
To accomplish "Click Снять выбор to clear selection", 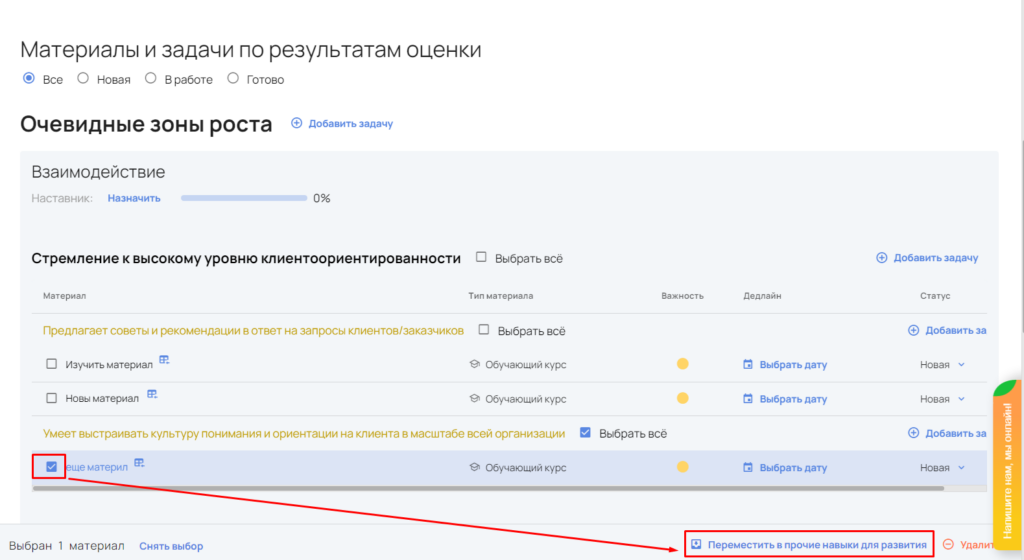I will click(x=171, y=546).
